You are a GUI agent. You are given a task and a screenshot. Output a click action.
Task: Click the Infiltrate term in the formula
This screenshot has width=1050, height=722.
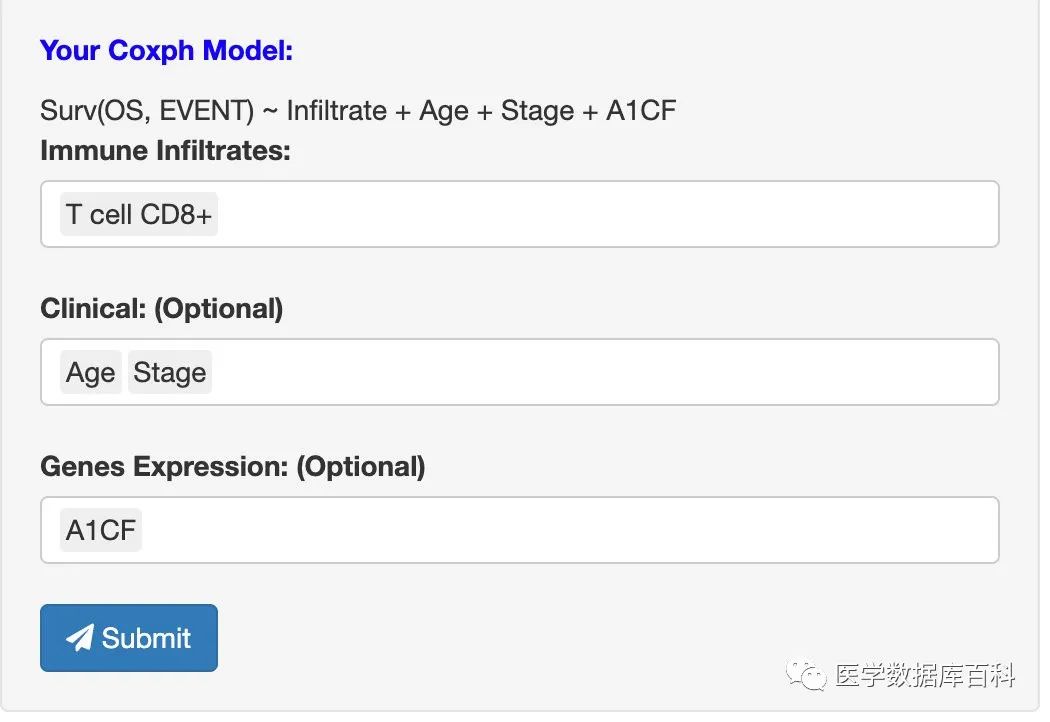[336, 110]
